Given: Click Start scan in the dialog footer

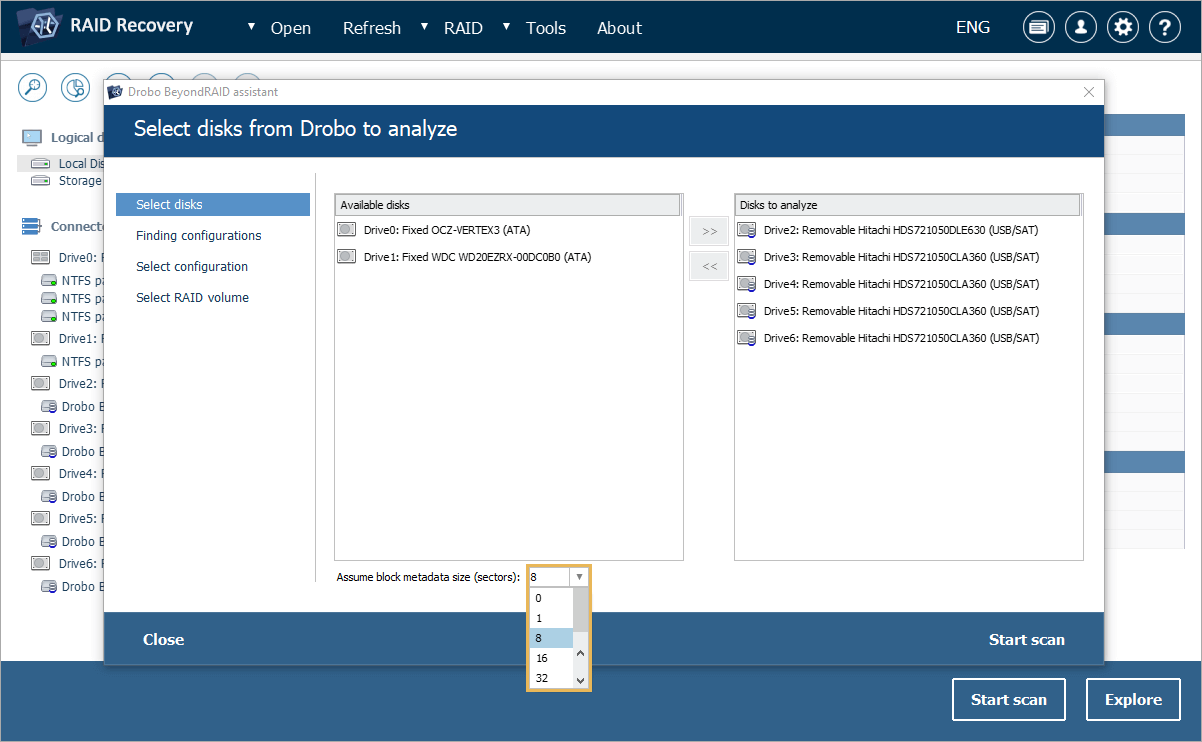Looking at the screenshot, I should [1027, 640].
